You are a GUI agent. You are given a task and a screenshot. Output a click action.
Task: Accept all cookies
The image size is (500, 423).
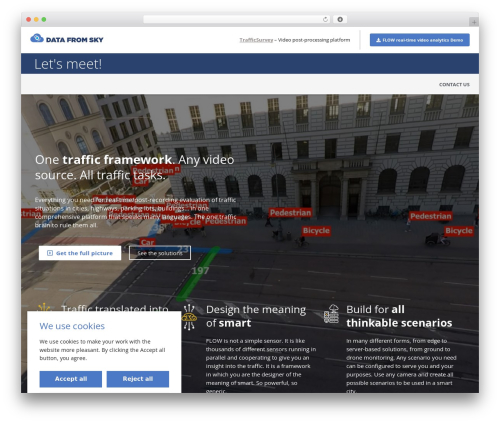[71, 379]
